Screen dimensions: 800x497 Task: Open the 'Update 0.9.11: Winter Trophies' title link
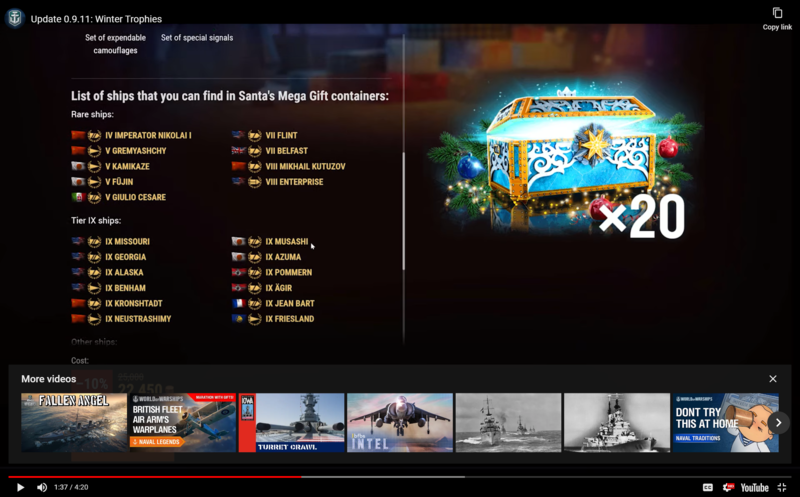tap(96, 19)
